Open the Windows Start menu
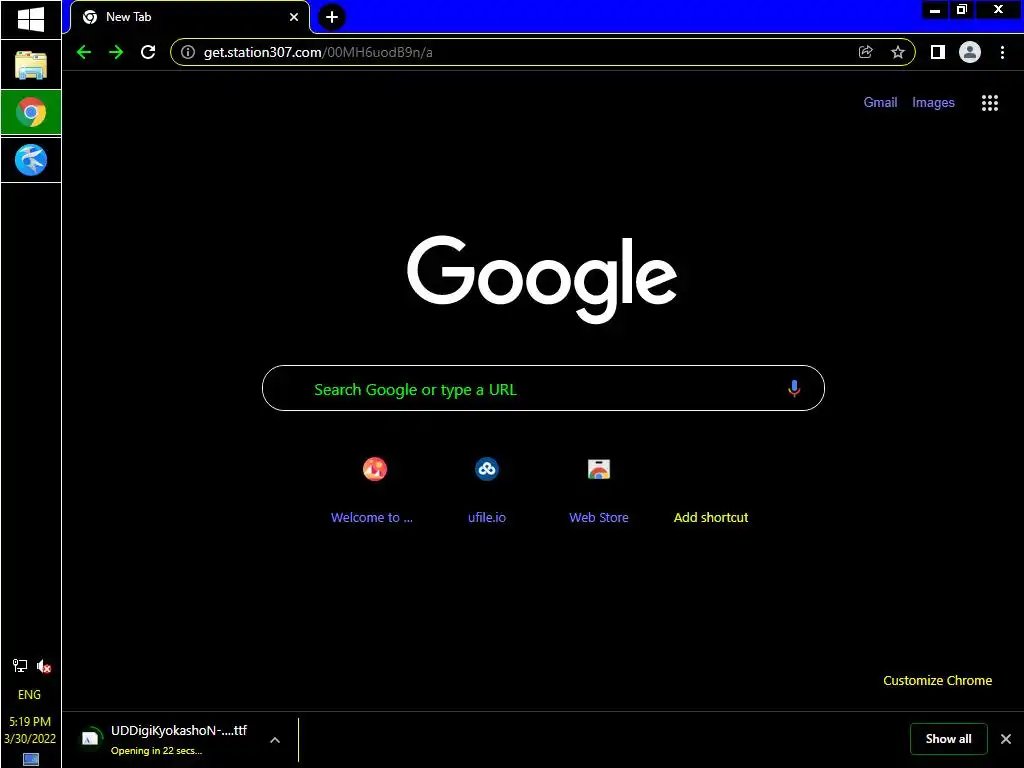The image size is (1024, 768). [31, 19]
